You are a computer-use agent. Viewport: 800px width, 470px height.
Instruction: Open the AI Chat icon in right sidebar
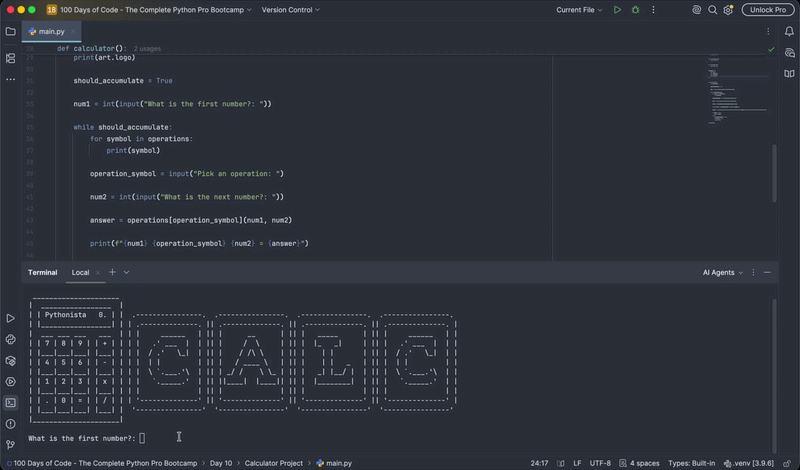point(789,53)
